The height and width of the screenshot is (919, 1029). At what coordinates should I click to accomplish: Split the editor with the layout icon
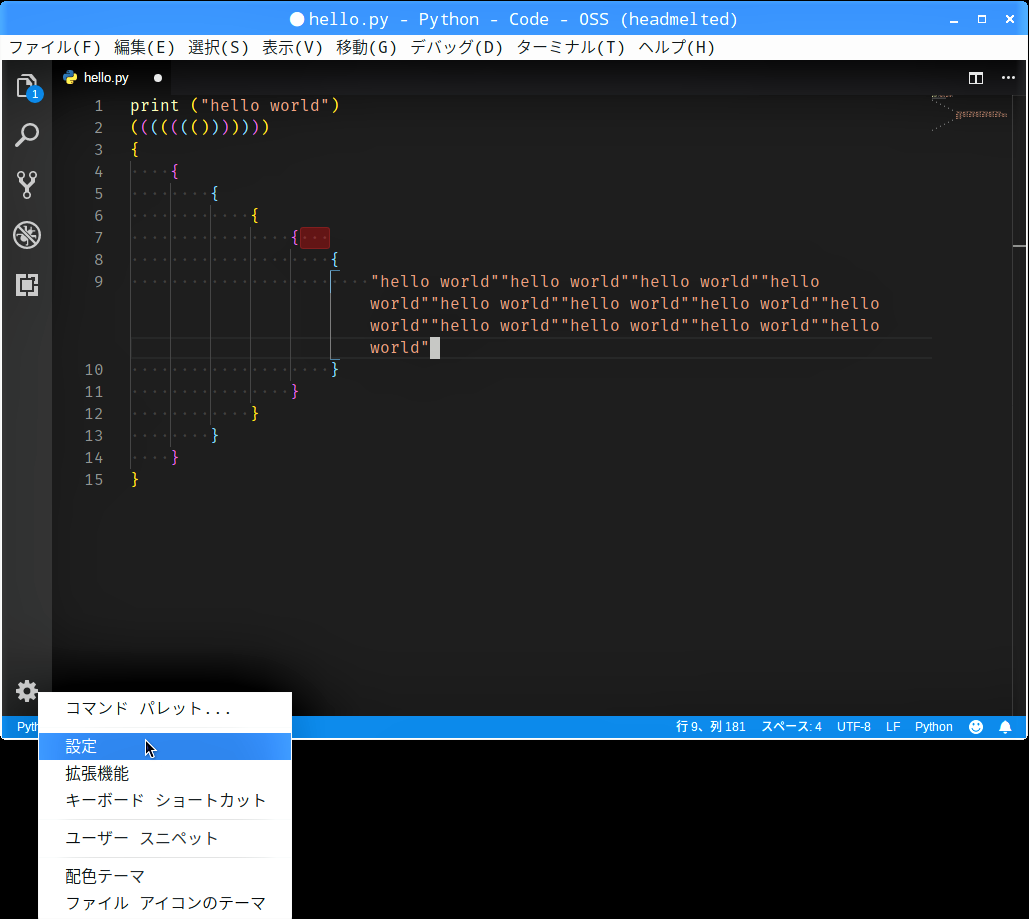pyautogui.click(x=976, y=78)
